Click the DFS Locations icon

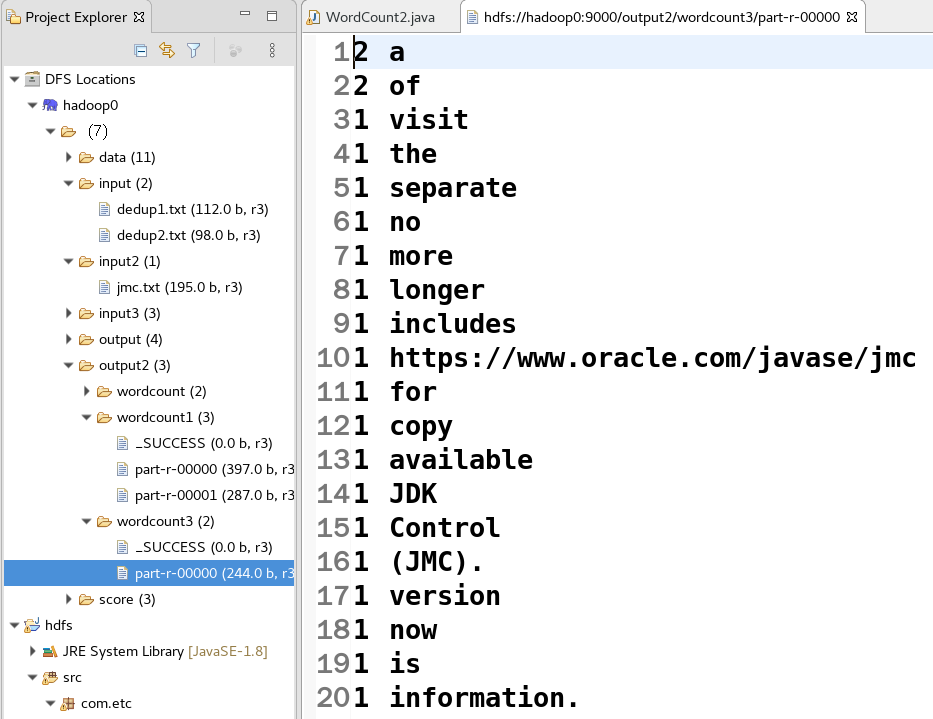(x=32, y=79)
